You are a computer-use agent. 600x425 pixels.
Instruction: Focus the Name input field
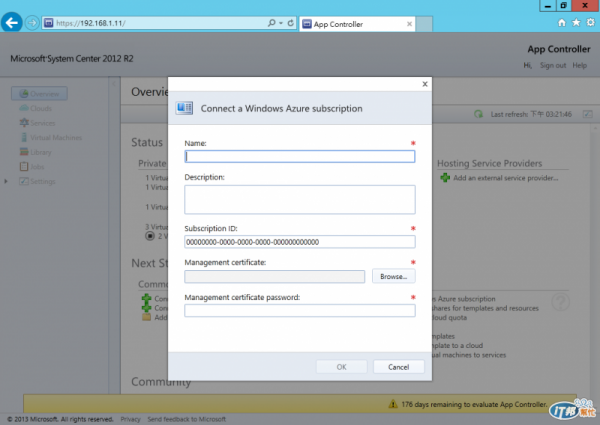pos(300,156)
